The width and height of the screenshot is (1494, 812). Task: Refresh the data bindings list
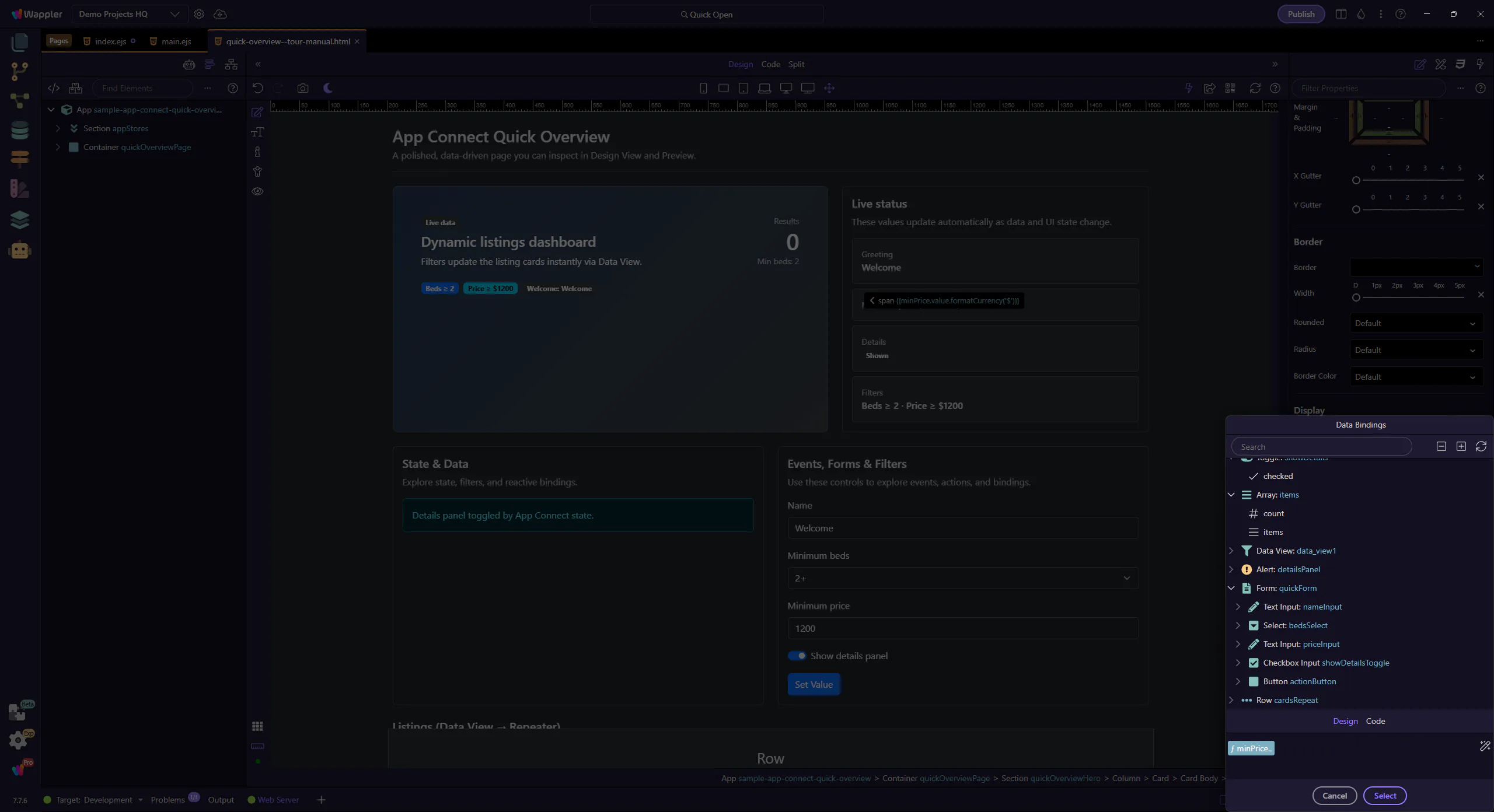(1481, 446)
